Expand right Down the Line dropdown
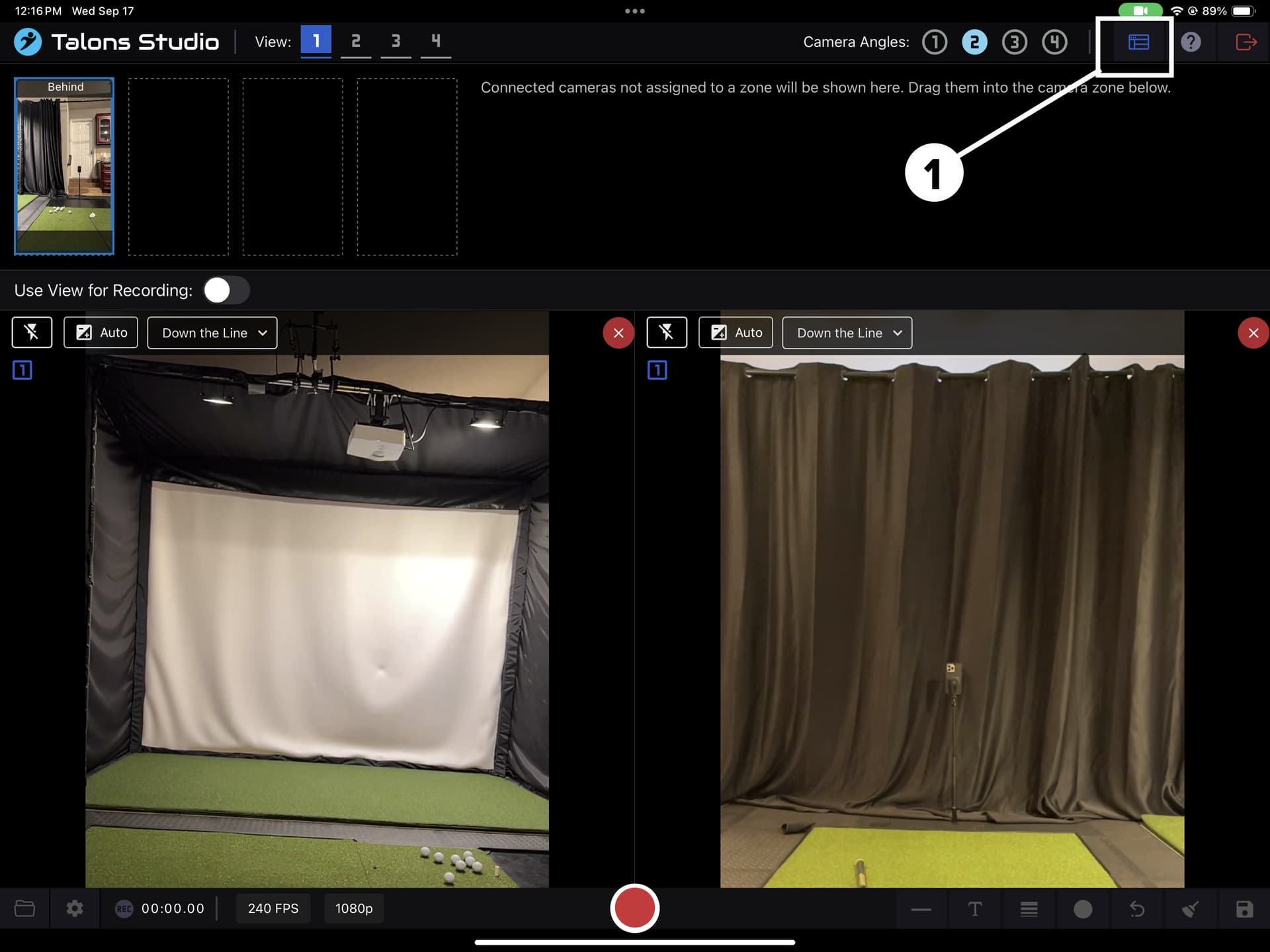The image size is (1270, 952). (x=847, y=333)
